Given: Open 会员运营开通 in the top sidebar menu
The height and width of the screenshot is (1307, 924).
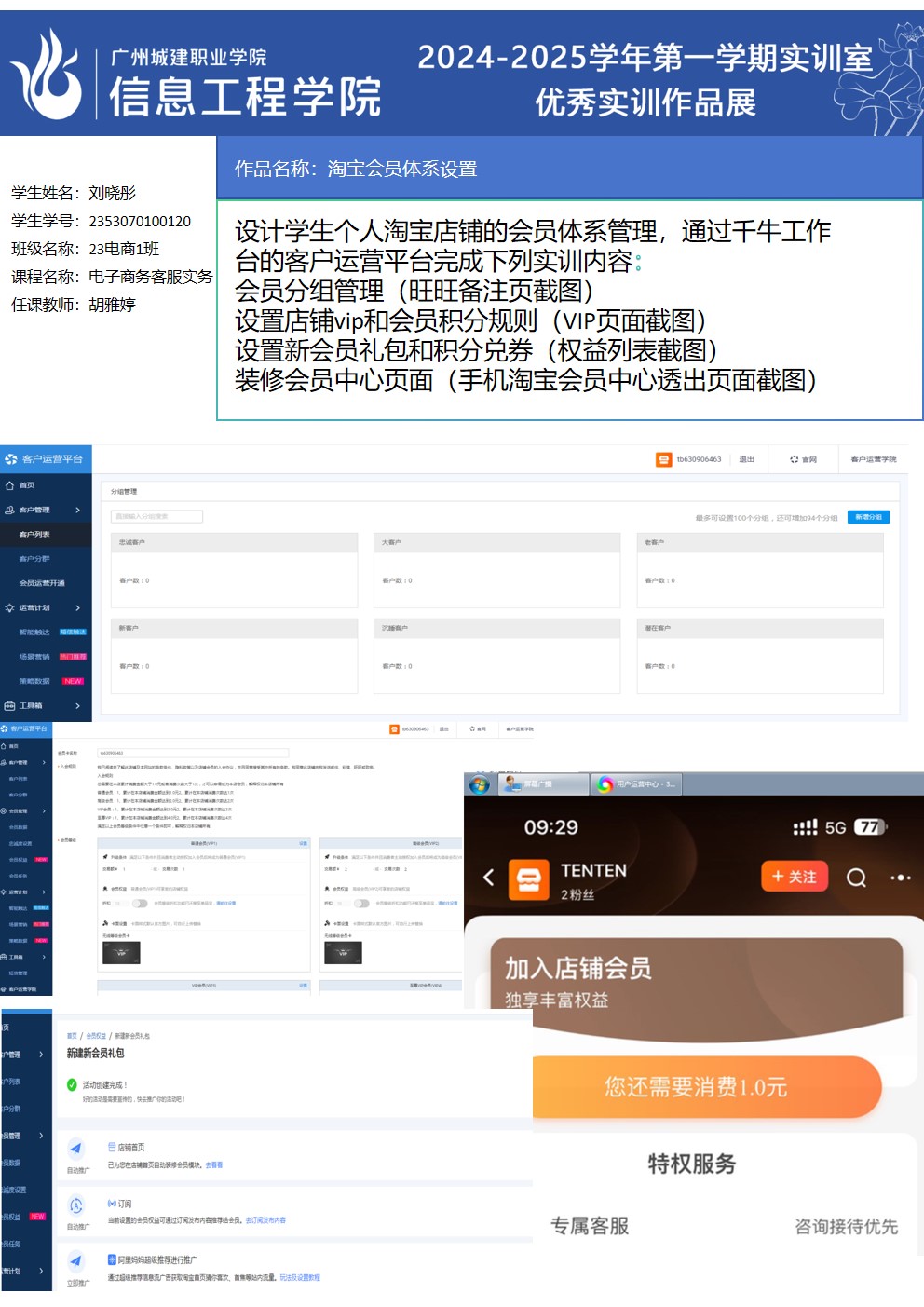Looking at the screenshot, I should 42,583.
